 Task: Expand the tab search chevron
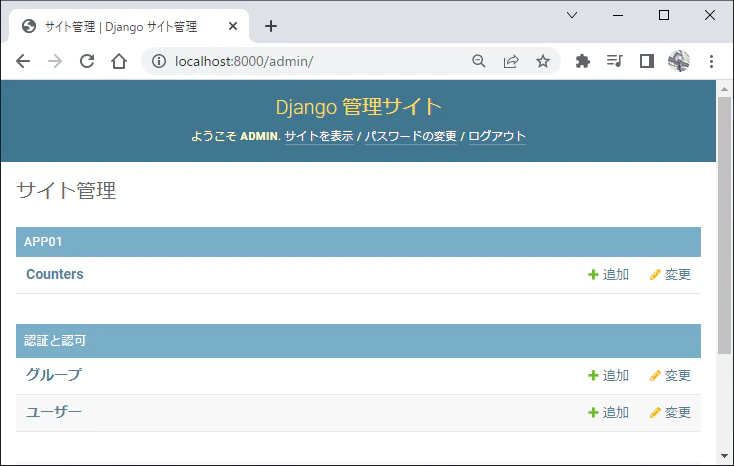(x=572, y=15)
